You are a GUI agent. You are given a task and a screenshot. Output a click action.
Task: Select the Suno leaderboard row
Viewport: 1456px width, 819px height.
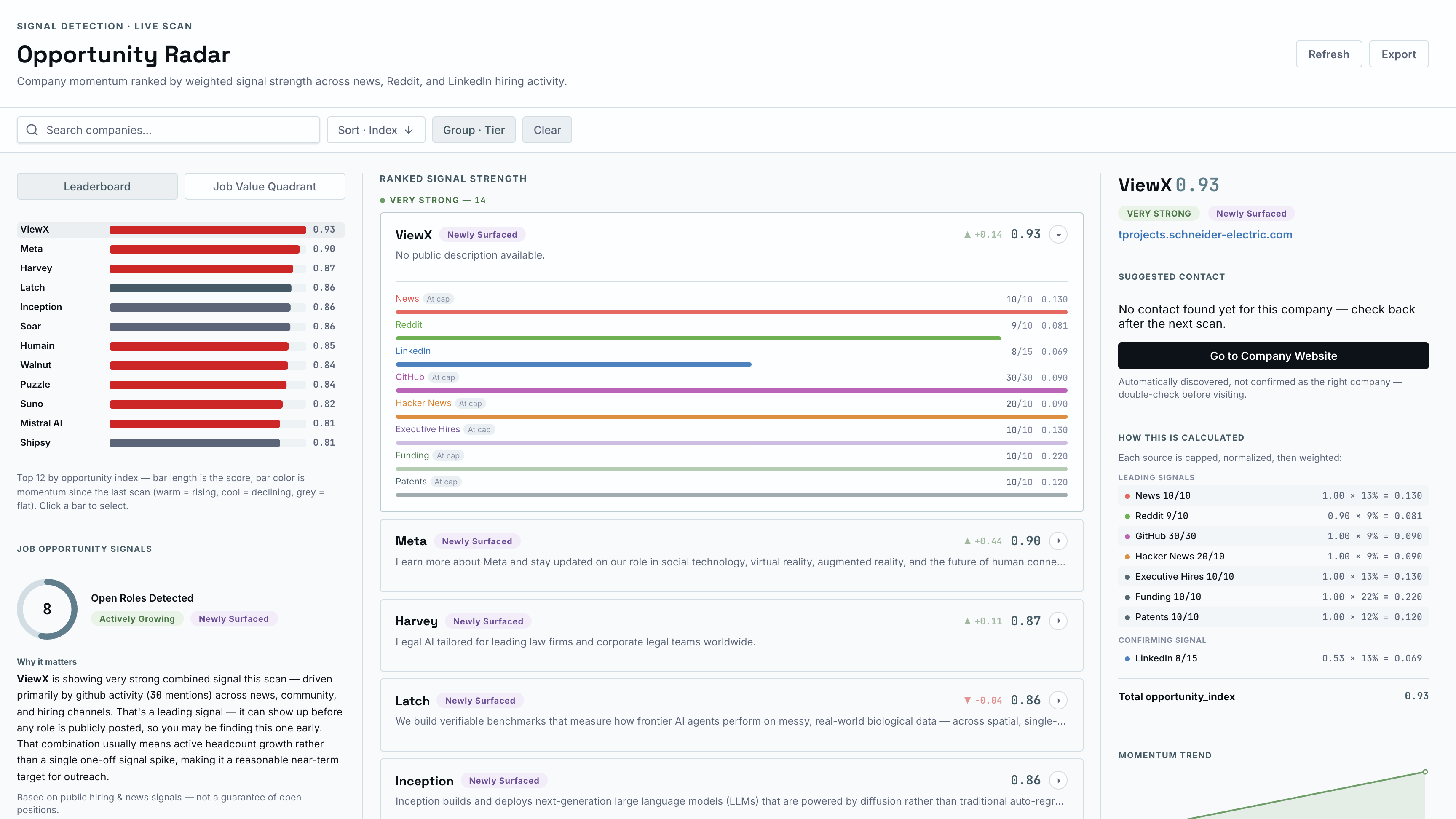tap(181, 404)
